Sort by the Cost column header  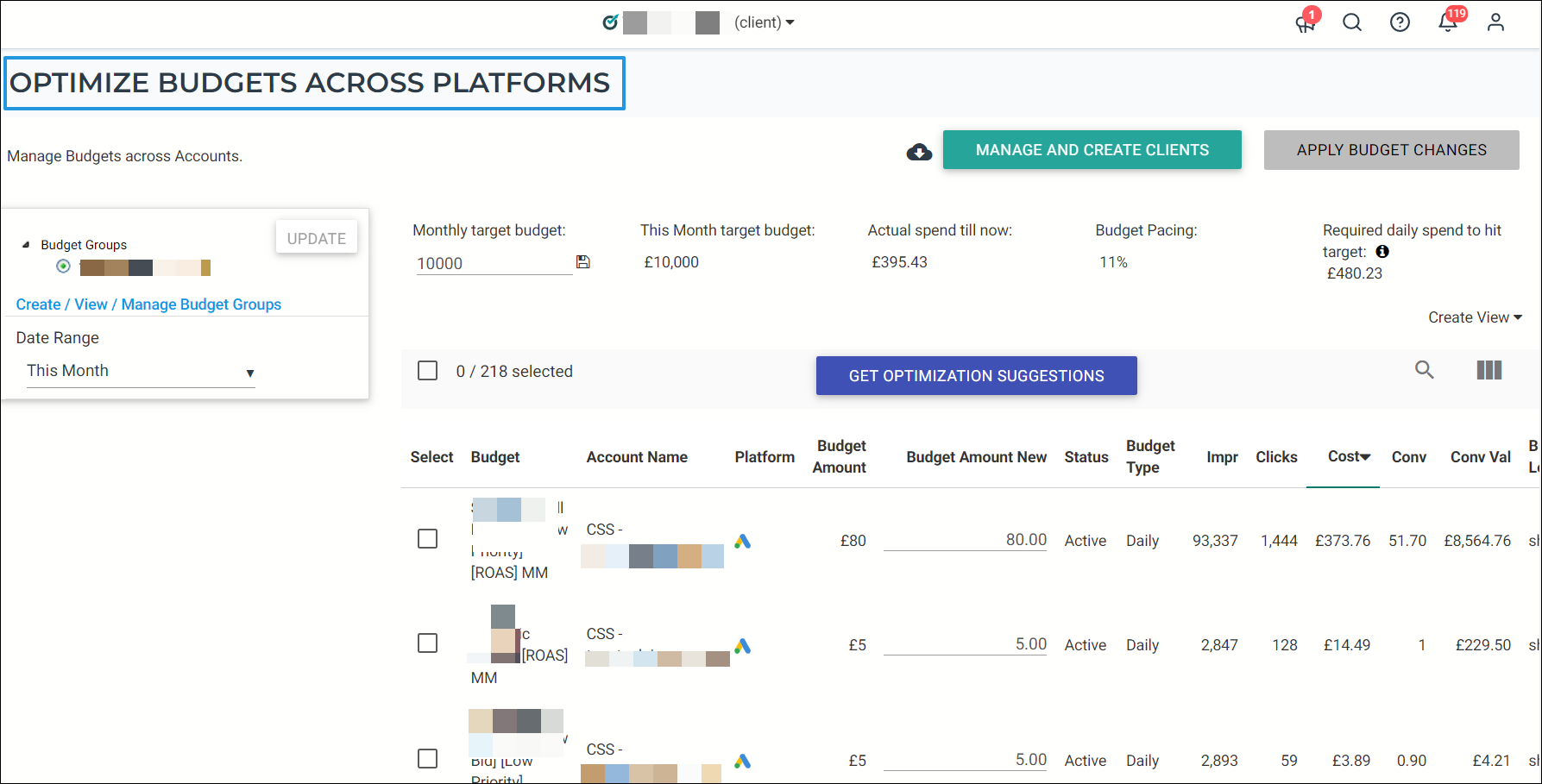pos(1349,457)
